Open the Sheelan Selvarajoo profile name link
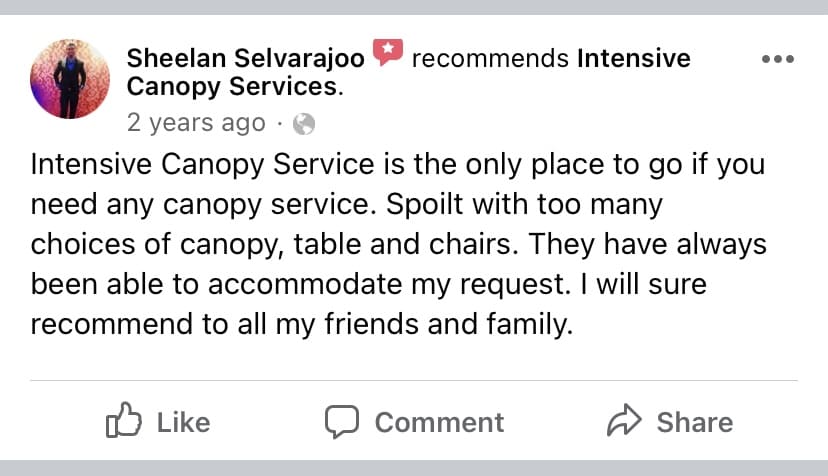 (x=245, y=59)
